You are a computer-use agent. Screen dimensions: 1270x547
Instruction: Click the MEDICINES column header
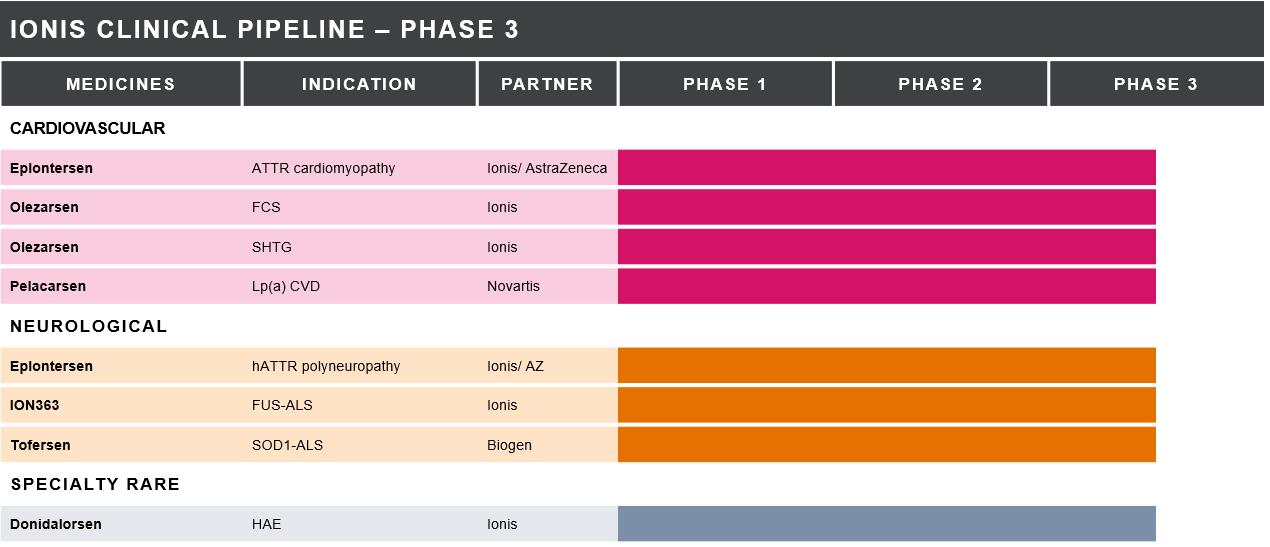pyautogui.click(x=121, y=84)
